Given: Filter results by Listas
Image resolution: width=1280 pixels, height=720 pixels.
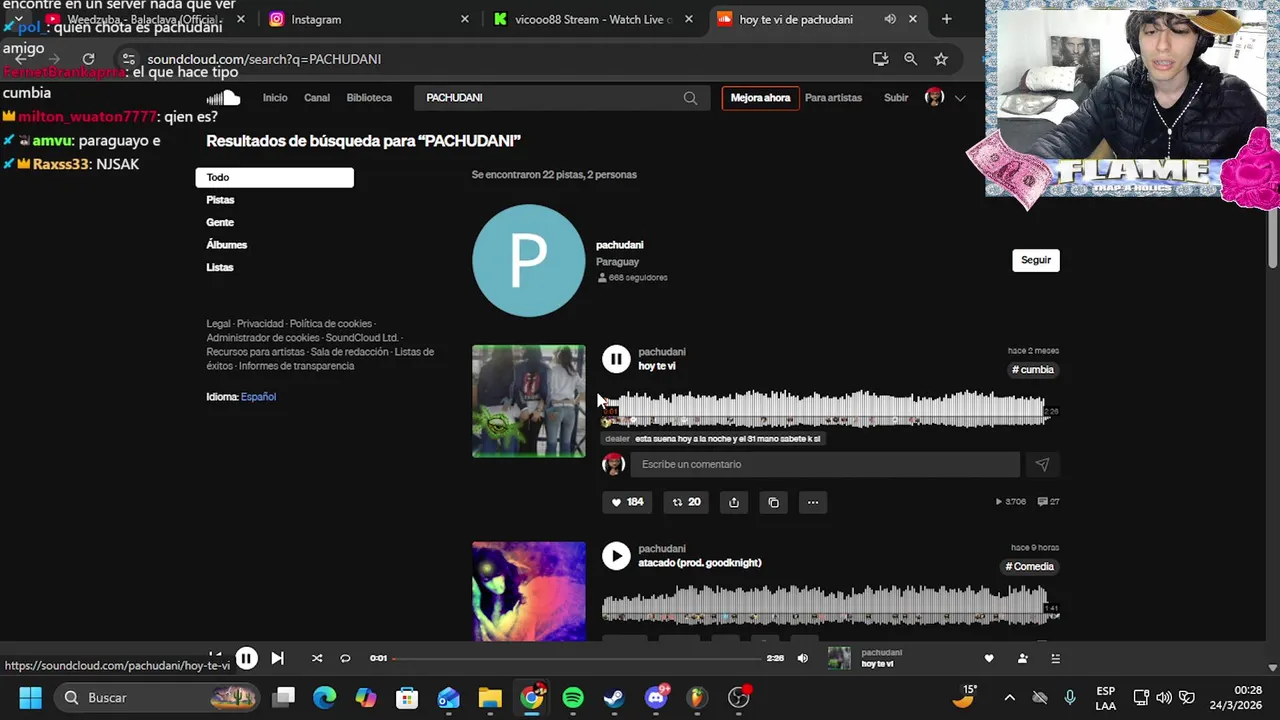Looking at the screenshot, I should 219,267.
